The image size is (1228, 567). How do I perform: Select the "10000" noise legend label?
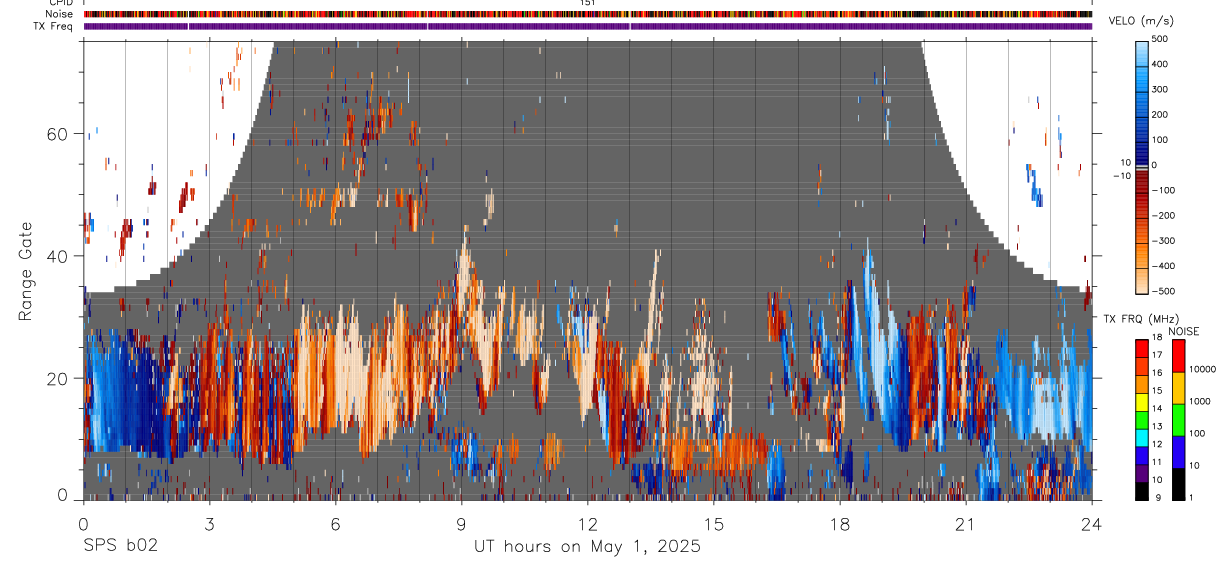point(1204,369)
